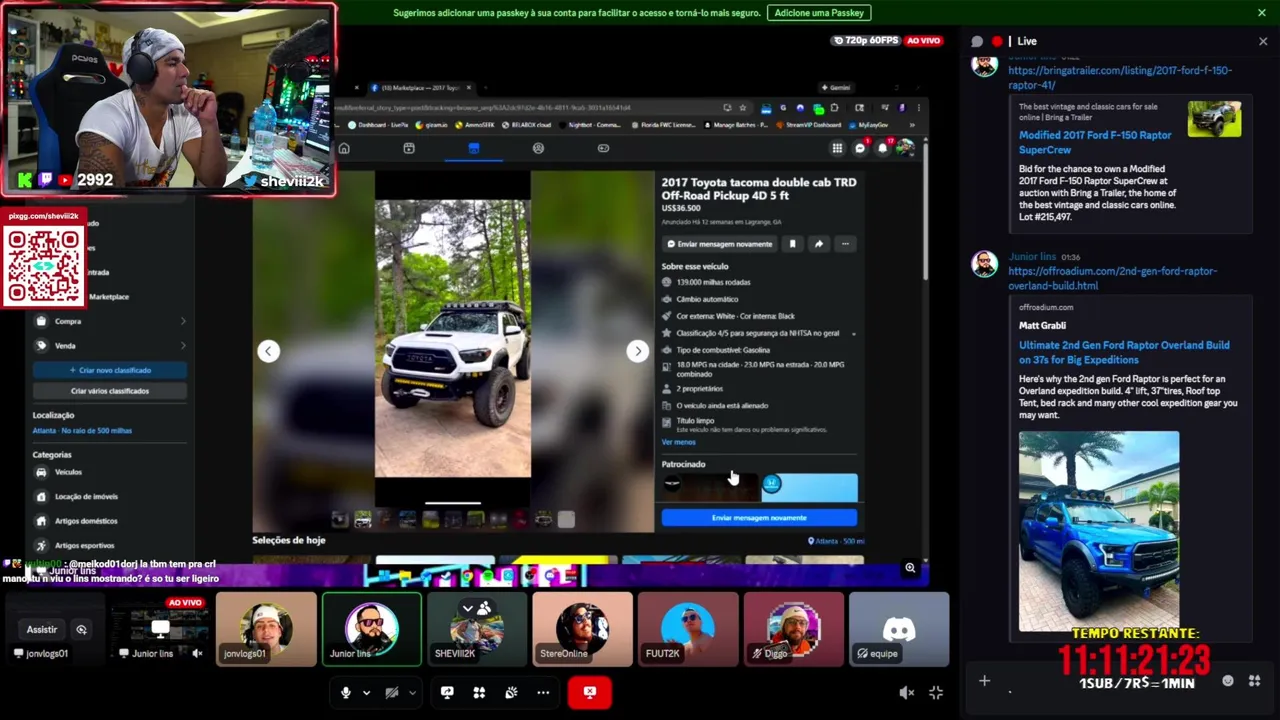Open Facebook notifications bell
The image size is (1280, 720).
point(881,148)
